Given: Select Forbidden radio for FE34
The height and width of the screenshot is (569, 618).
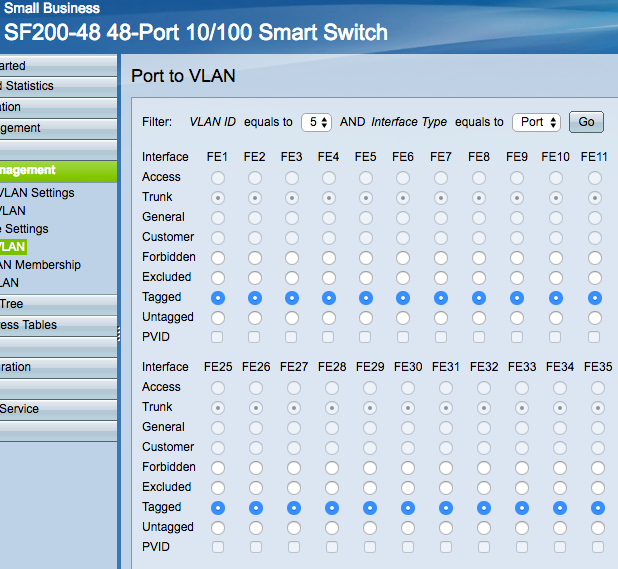Looking at the screenshot, I should coord(560,468).
